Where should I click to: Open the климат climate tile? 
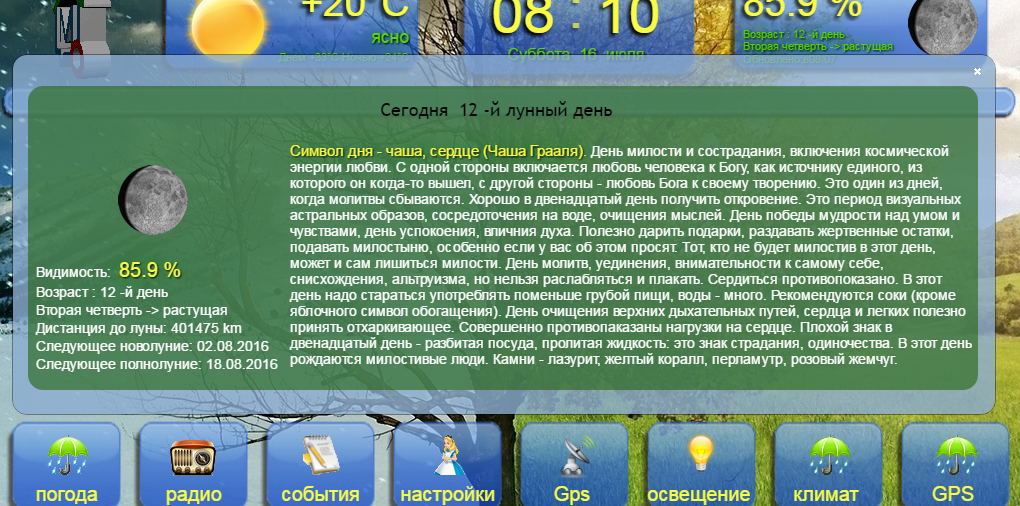click(x=828, y=464)
